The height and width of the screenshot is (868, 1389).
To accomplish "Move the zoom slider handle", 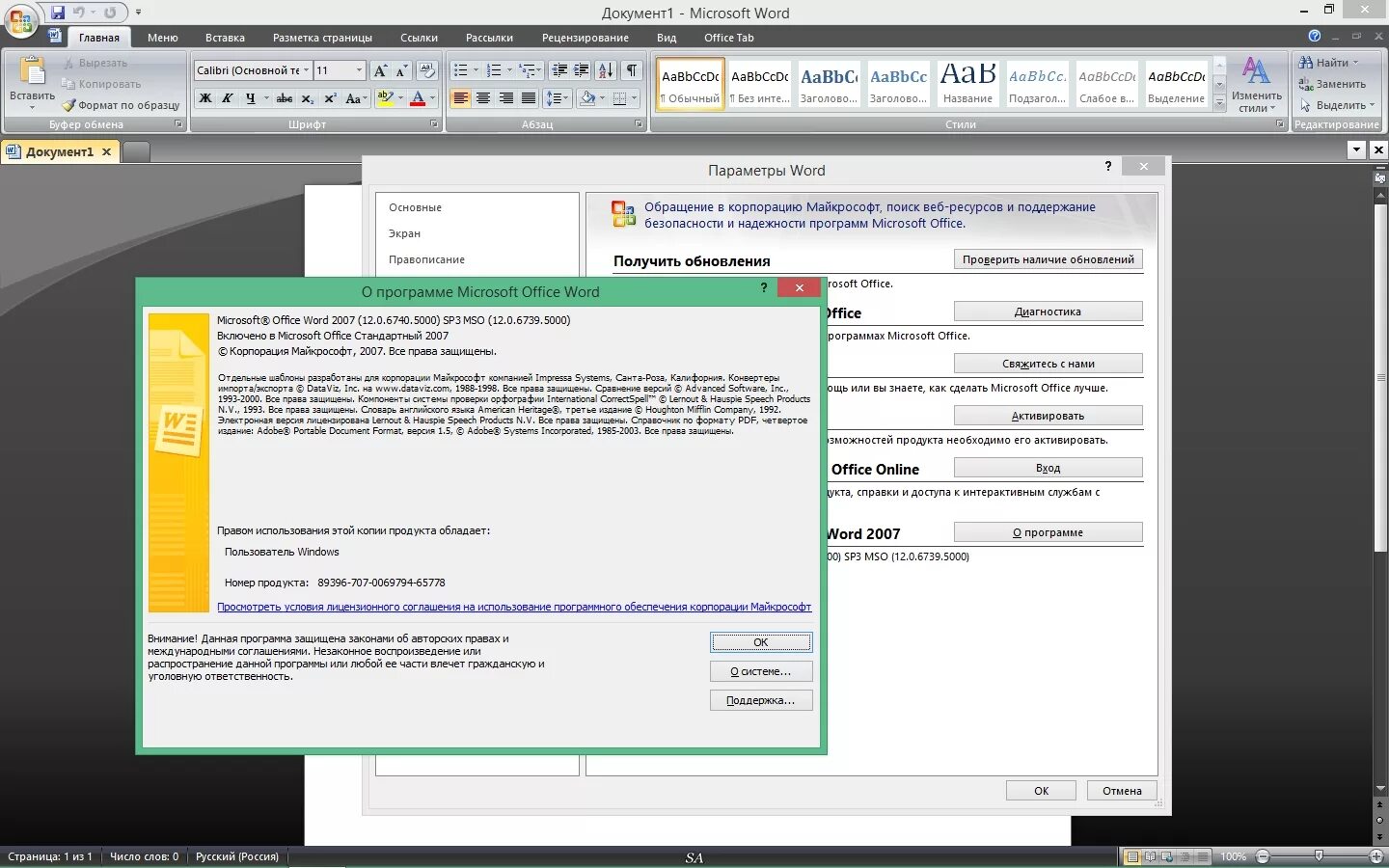I will tap(1319, 856).
